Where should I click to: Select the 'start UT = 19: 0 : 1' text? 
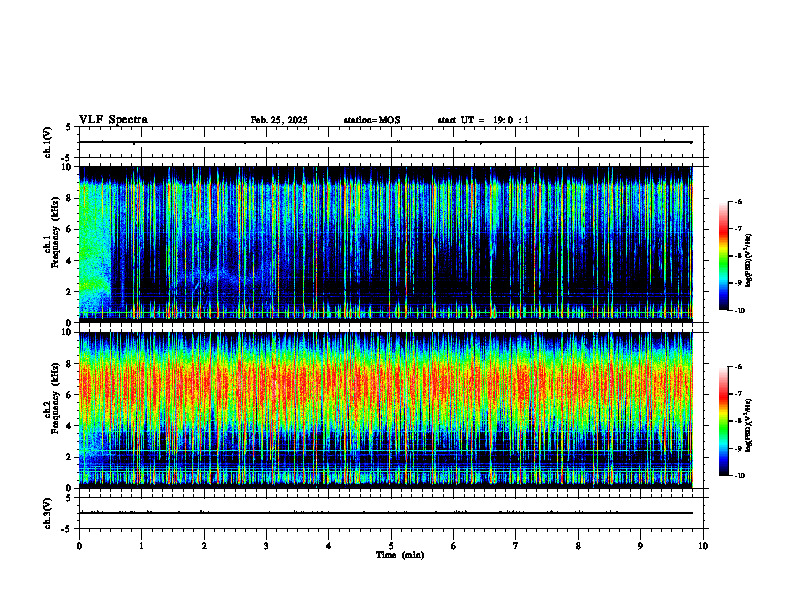coord(483,120)
